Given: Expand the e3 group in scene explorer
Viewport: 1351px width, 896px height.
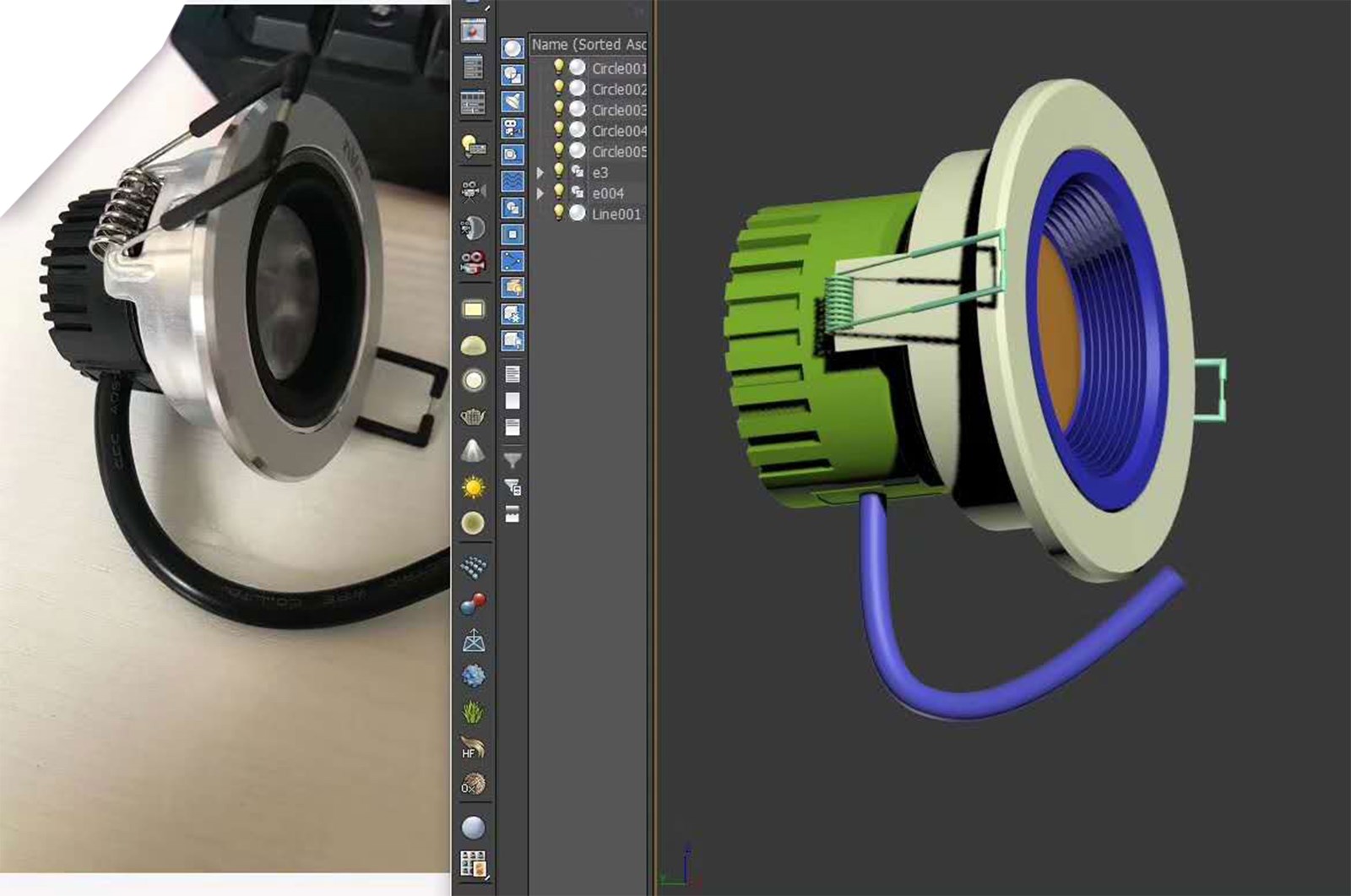Looking at the screenshot, I should [540, 172].
